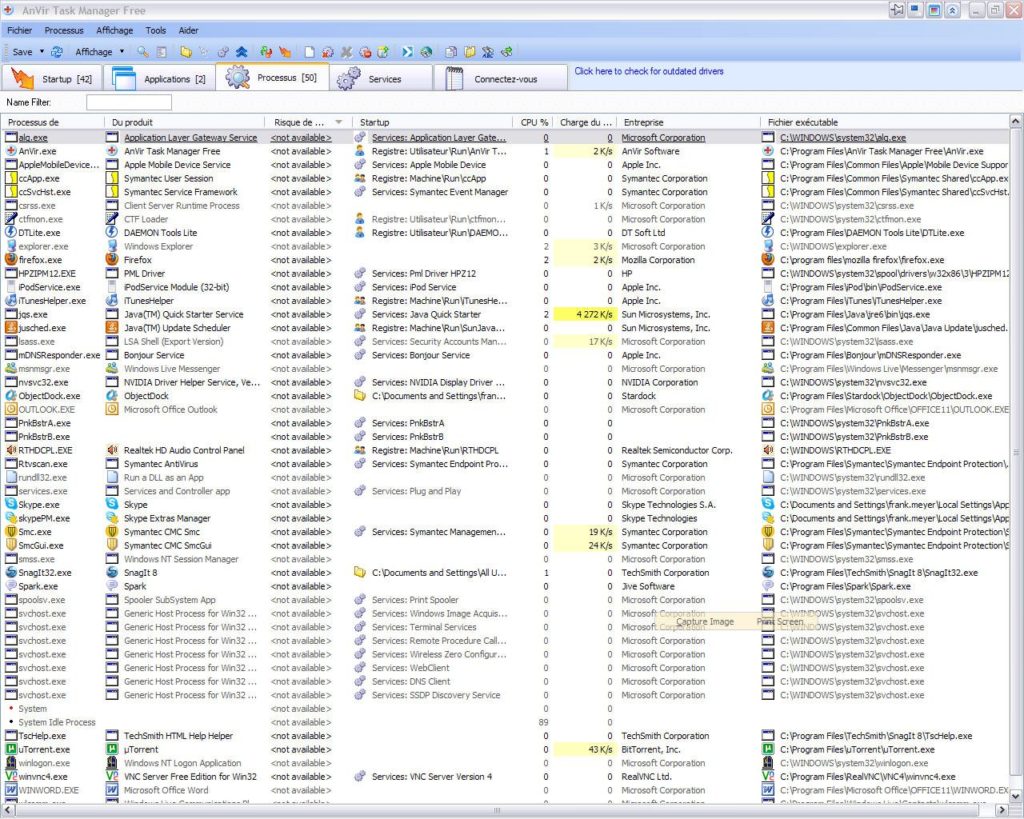
Task: Click the VNC icon beside winvnc4.exe
Action: coord(10,777)
